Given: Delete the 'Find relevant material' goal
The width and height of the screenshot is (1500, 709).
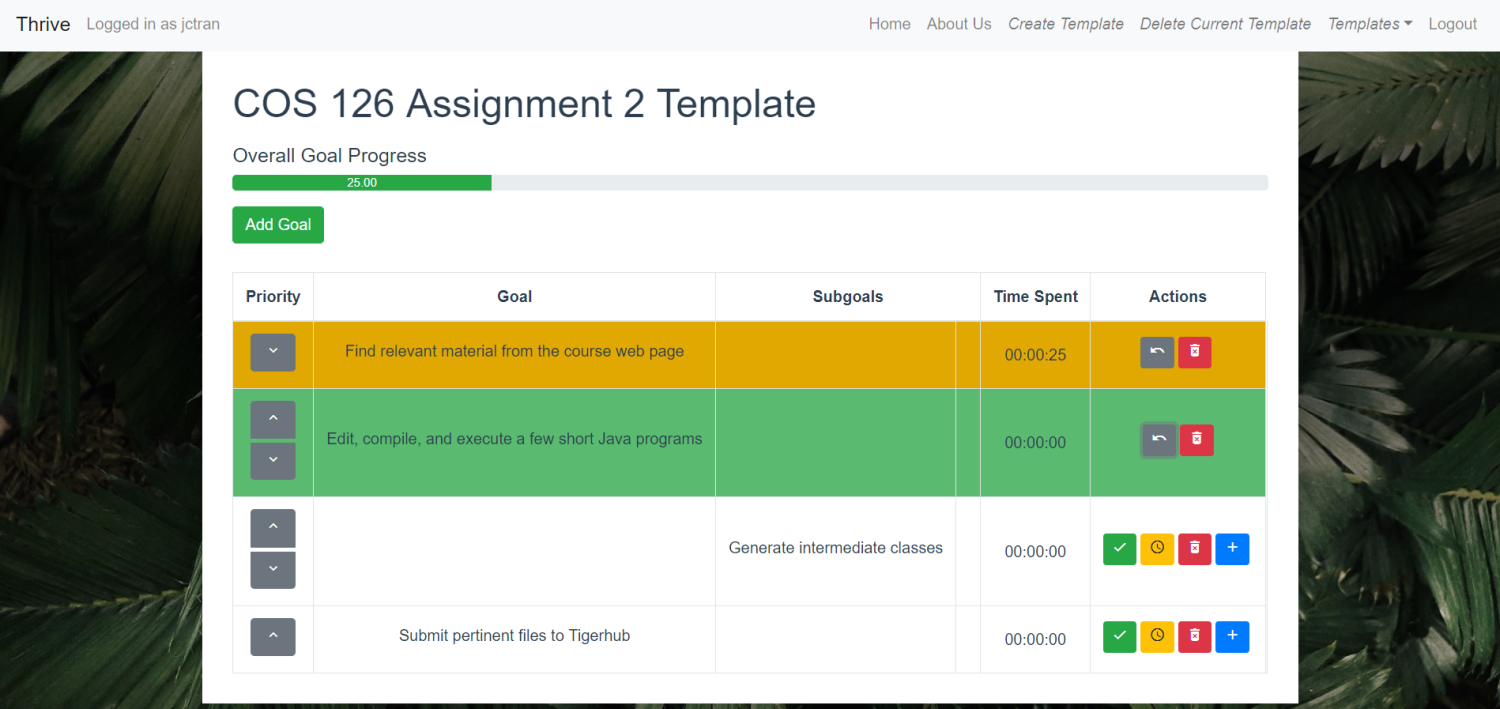Looking at the screenshot, I should (x=1194, y=352).
